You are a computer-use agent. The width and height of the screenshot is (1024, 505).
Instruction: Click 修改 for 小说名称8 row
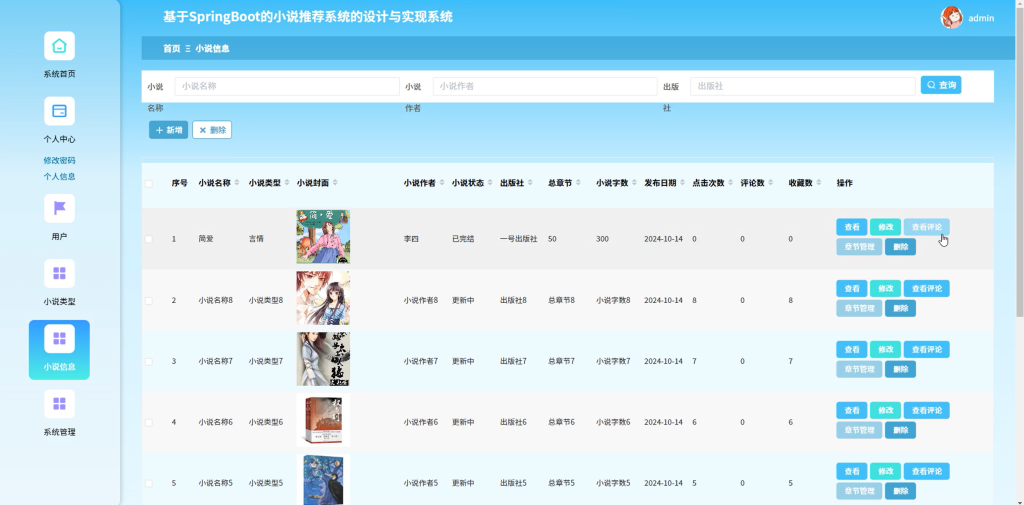(886, 289)
